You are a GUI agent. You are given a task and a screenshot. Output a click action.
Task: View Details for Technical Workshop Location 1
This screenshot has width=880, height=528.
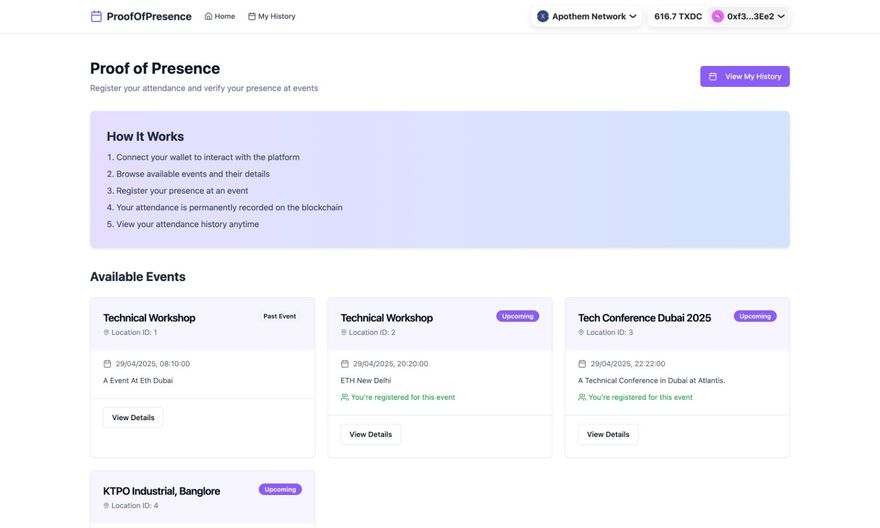pos(133,417)
